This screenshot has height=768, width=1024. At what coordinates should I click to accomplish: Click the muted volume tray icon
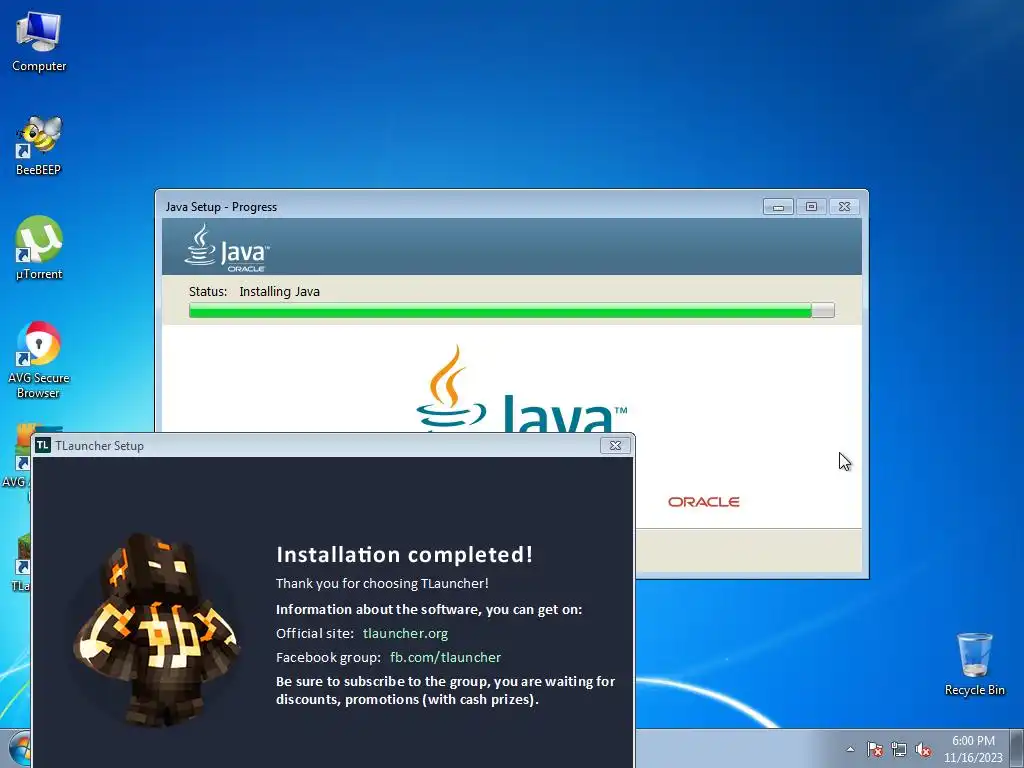(923, 749)
